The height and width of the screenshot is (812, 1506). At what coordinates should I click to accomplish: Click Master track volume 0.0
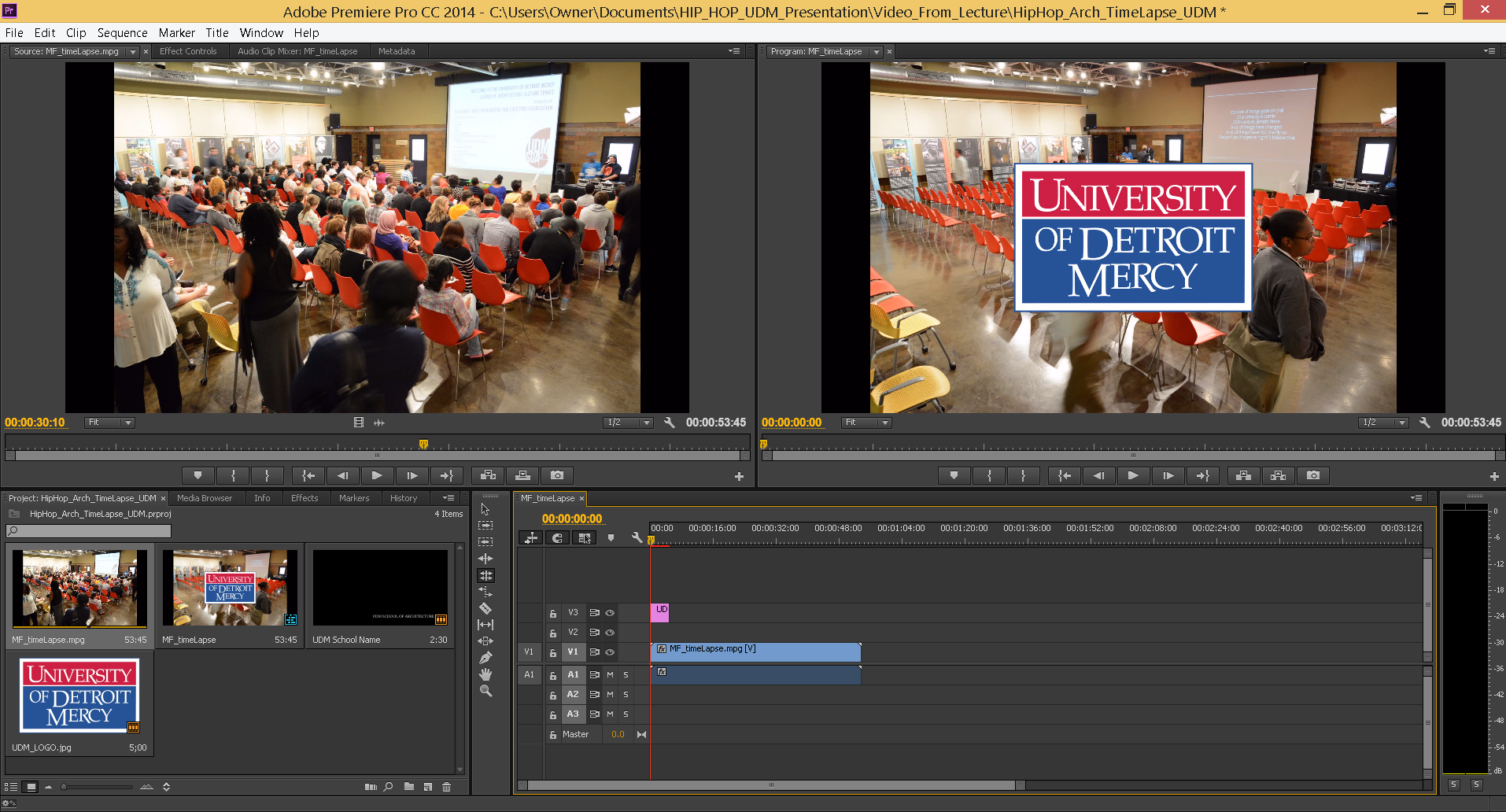(618, 734)
